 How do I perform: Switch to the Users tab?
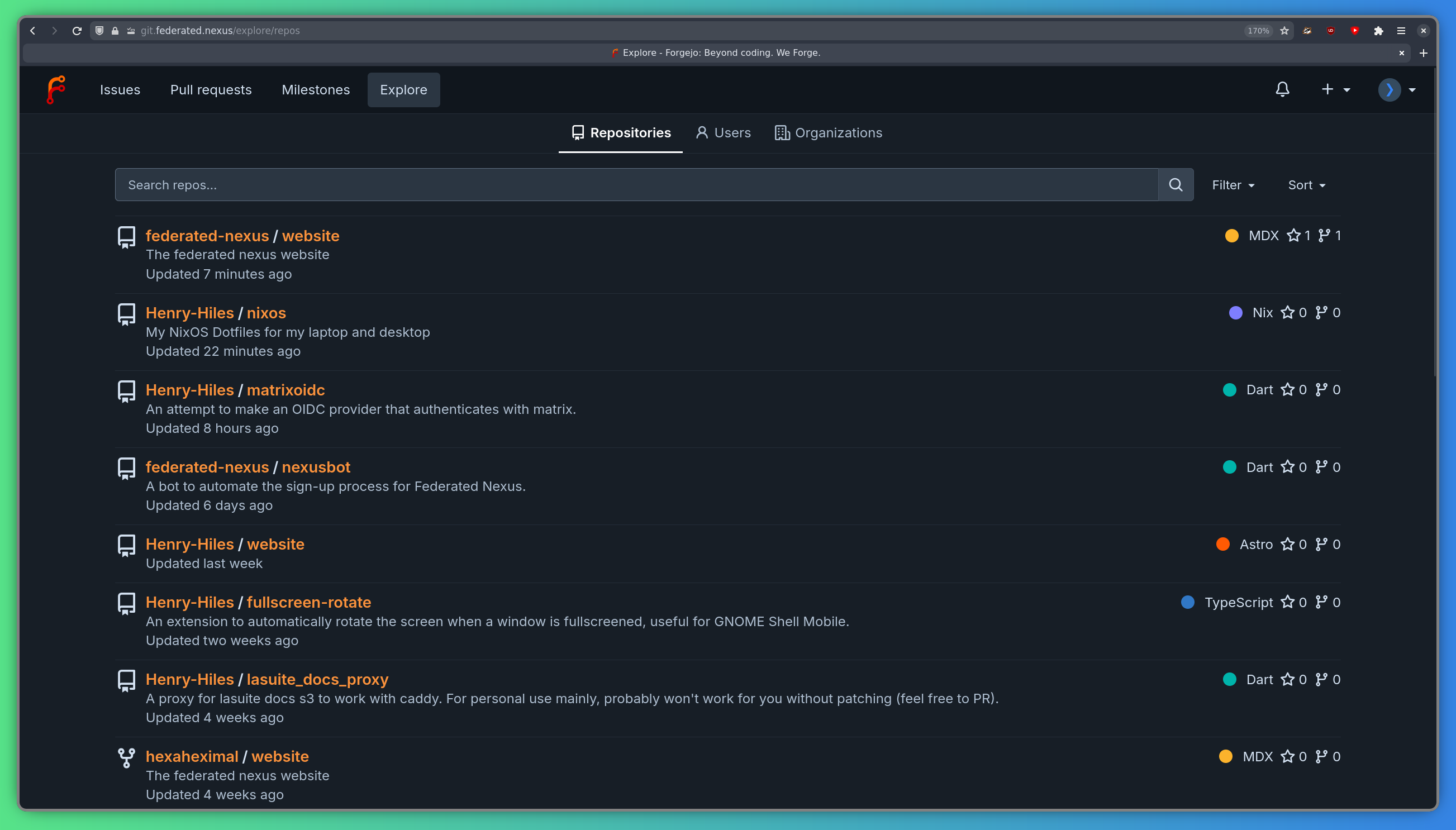pyautogui.click(x=722, y=133)
